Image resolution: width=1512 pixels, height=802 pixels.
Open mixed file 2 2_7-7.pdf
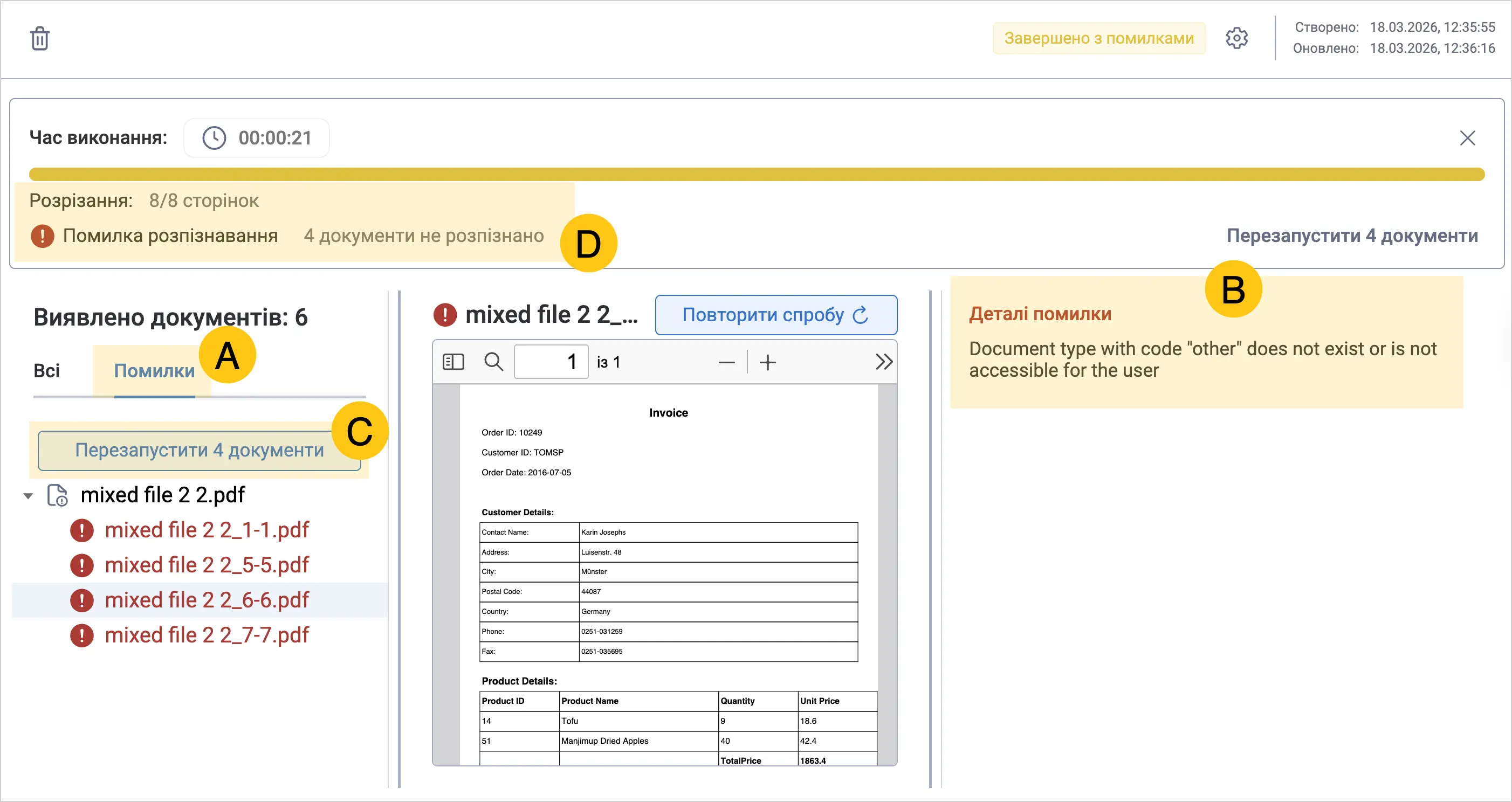(x=207, y=635)
